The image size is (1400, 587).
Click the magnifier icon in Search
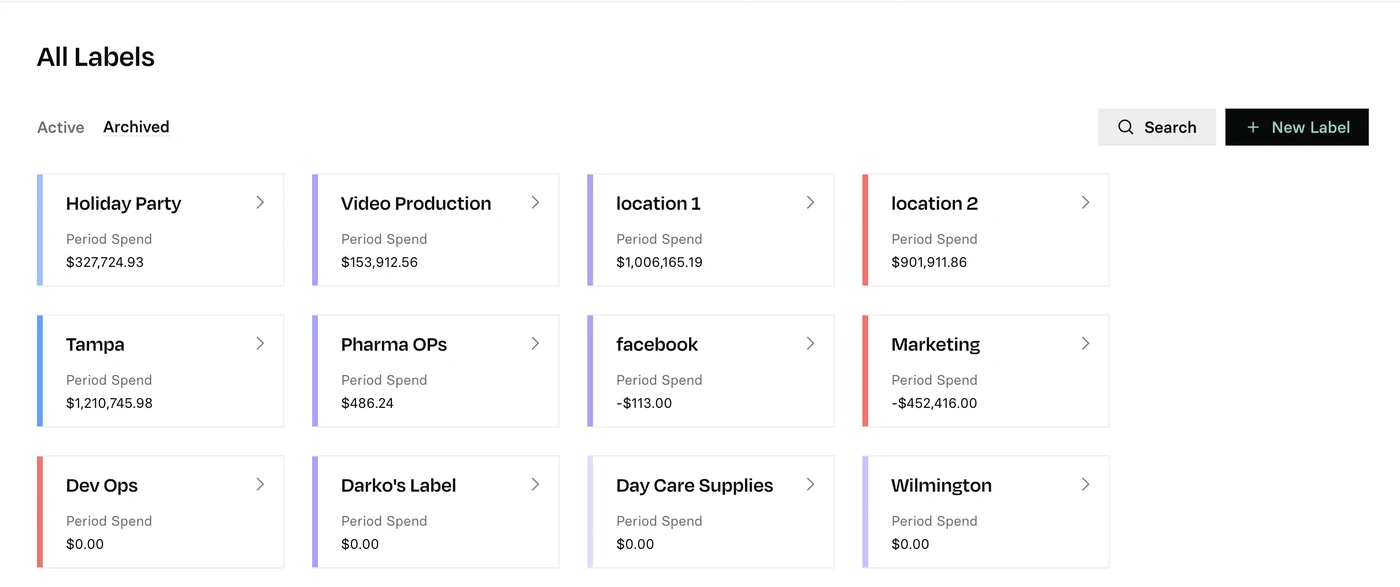click(x=1125, y=127)
